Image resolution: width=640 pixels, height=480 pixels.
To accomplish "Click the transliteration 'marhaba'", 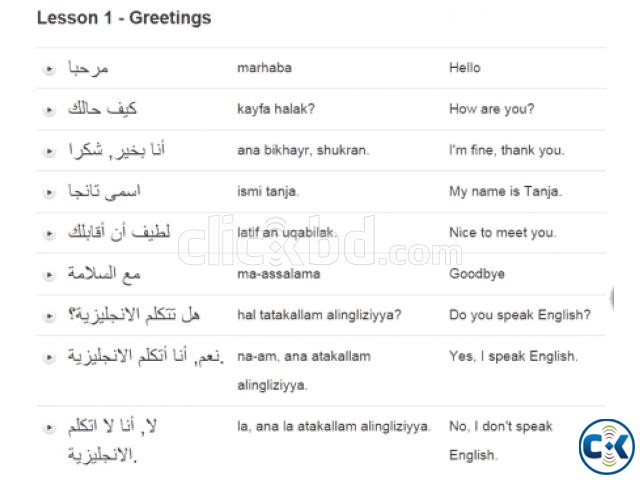I will pos(262,68).
